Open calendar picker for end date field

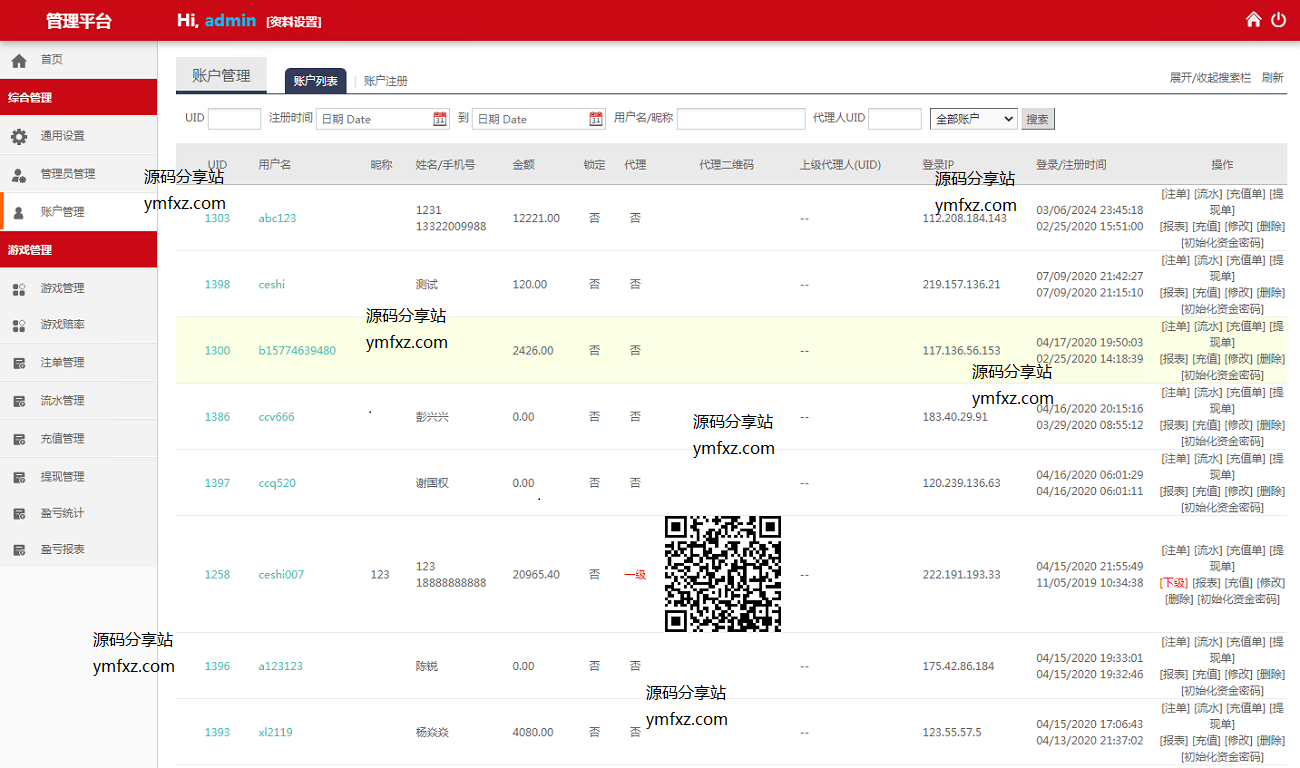(x=596, y=119)
